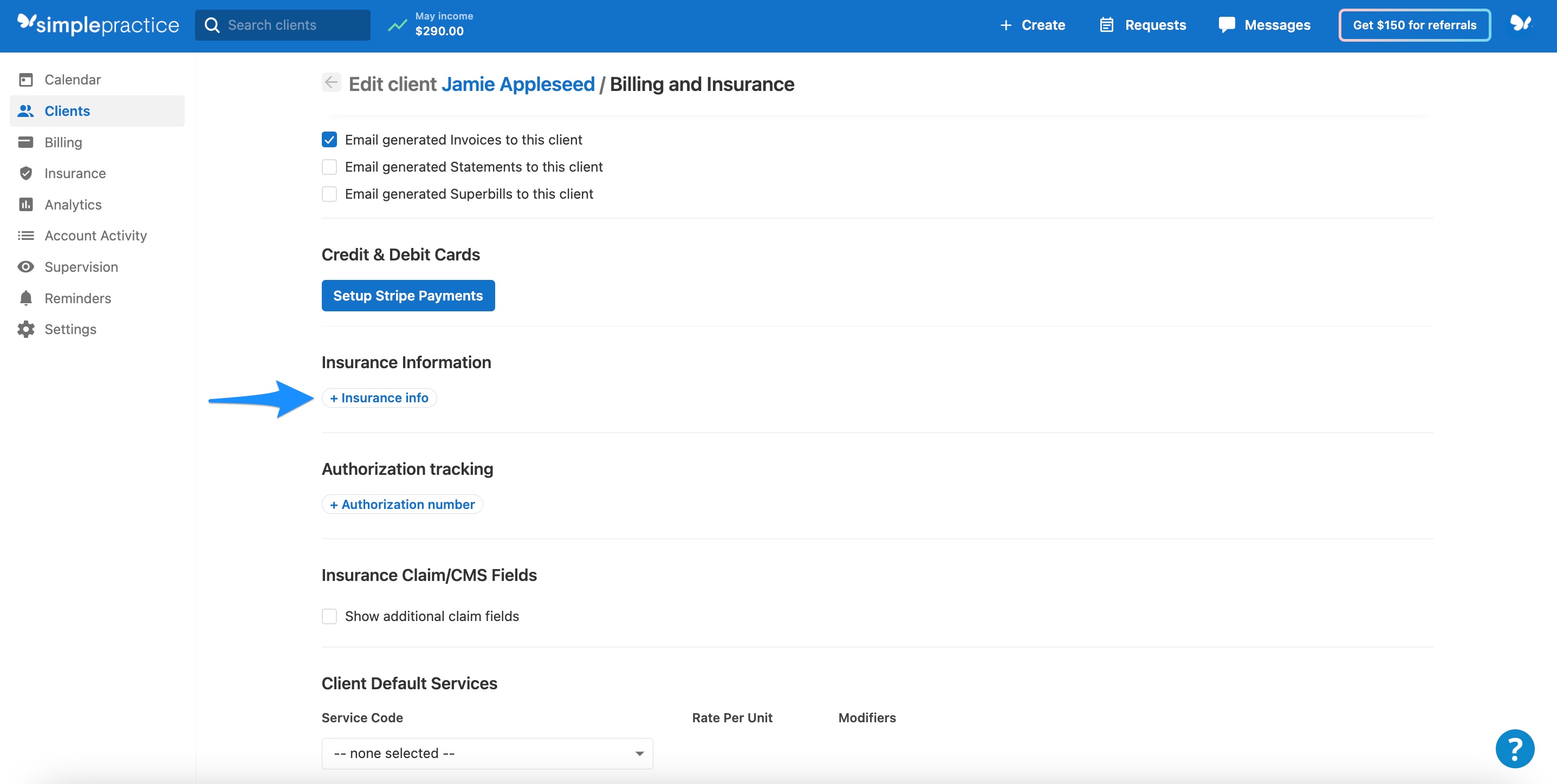
Task: Select the Account Activity list icon
Action: tap(25, 235)
